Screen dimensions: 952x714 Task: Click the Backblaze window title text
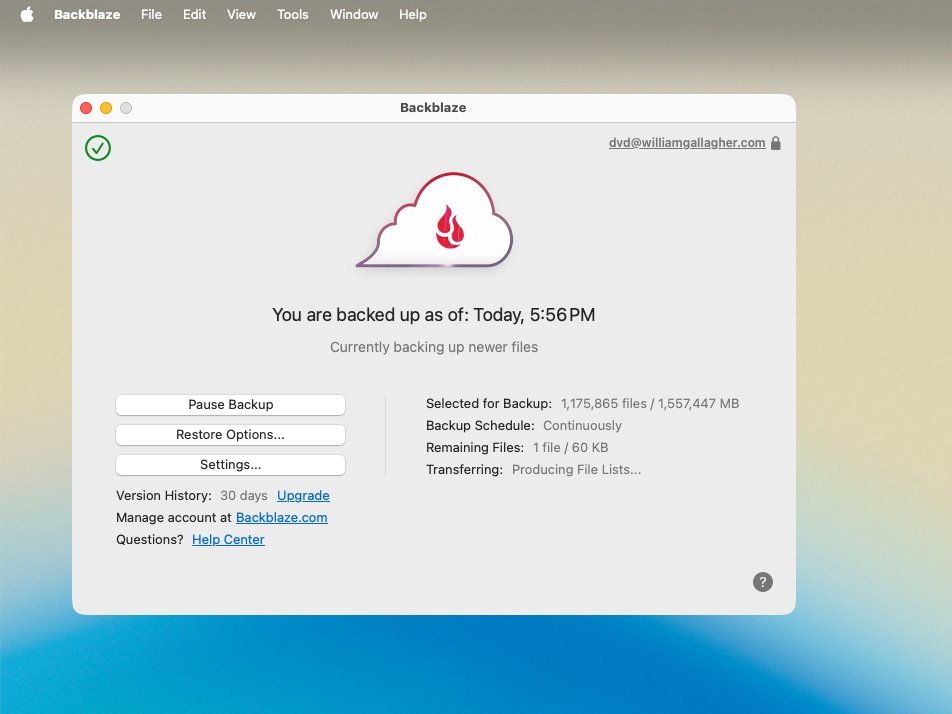(433, 107)
